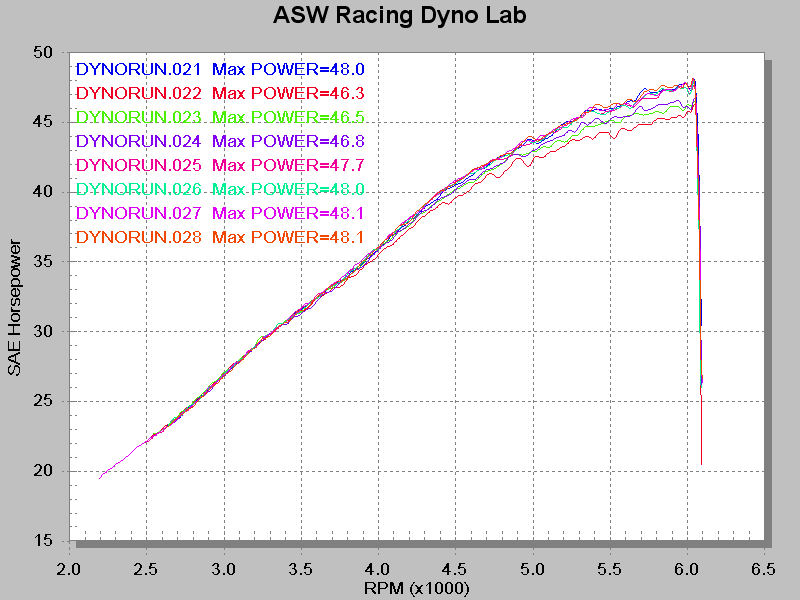Click the 50 tick label on horsepower axis
The image size is (800, 600).
coord(44,52)
